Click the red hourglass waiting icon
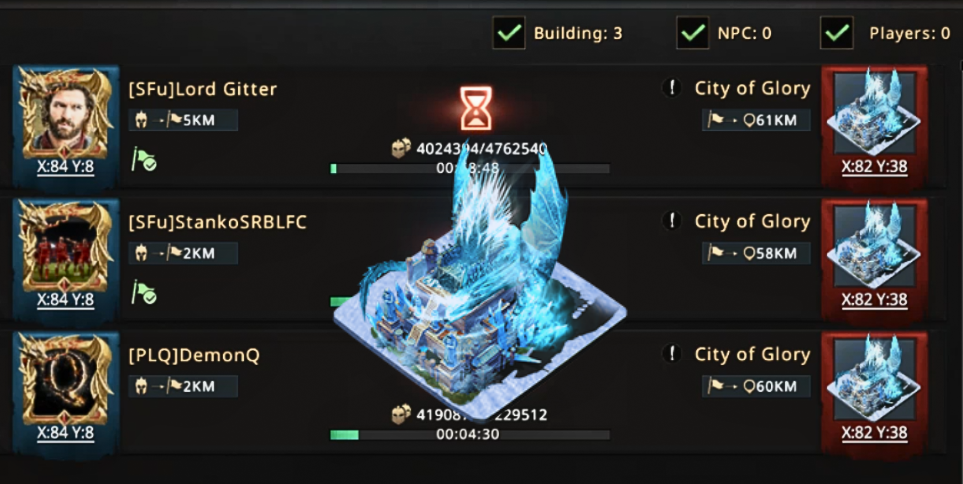Screen dimensions: 963x484 coord(476,108)
